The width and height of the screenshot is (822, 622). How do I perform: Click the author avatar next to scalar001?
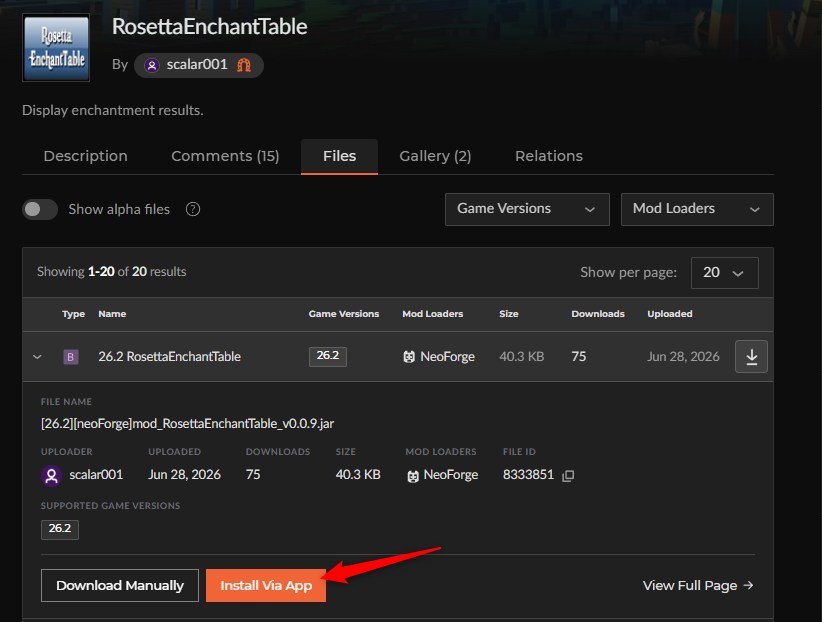152,65
